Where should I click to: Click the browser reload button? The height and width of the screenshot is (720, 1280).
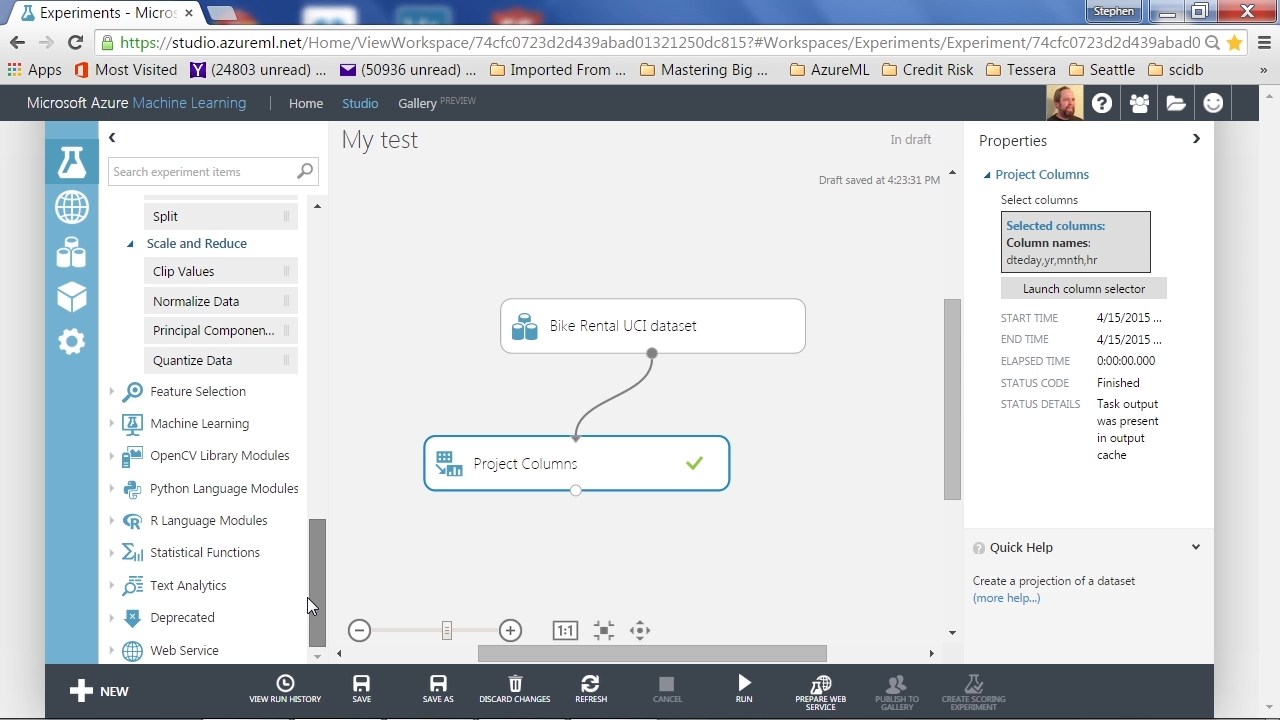[75, 42]
